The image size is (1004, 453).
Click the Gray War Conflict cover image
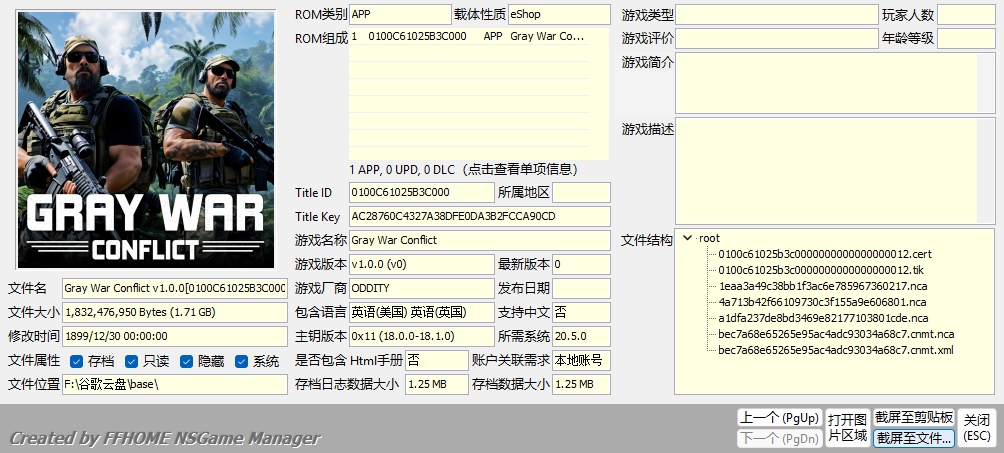[146, 139]
